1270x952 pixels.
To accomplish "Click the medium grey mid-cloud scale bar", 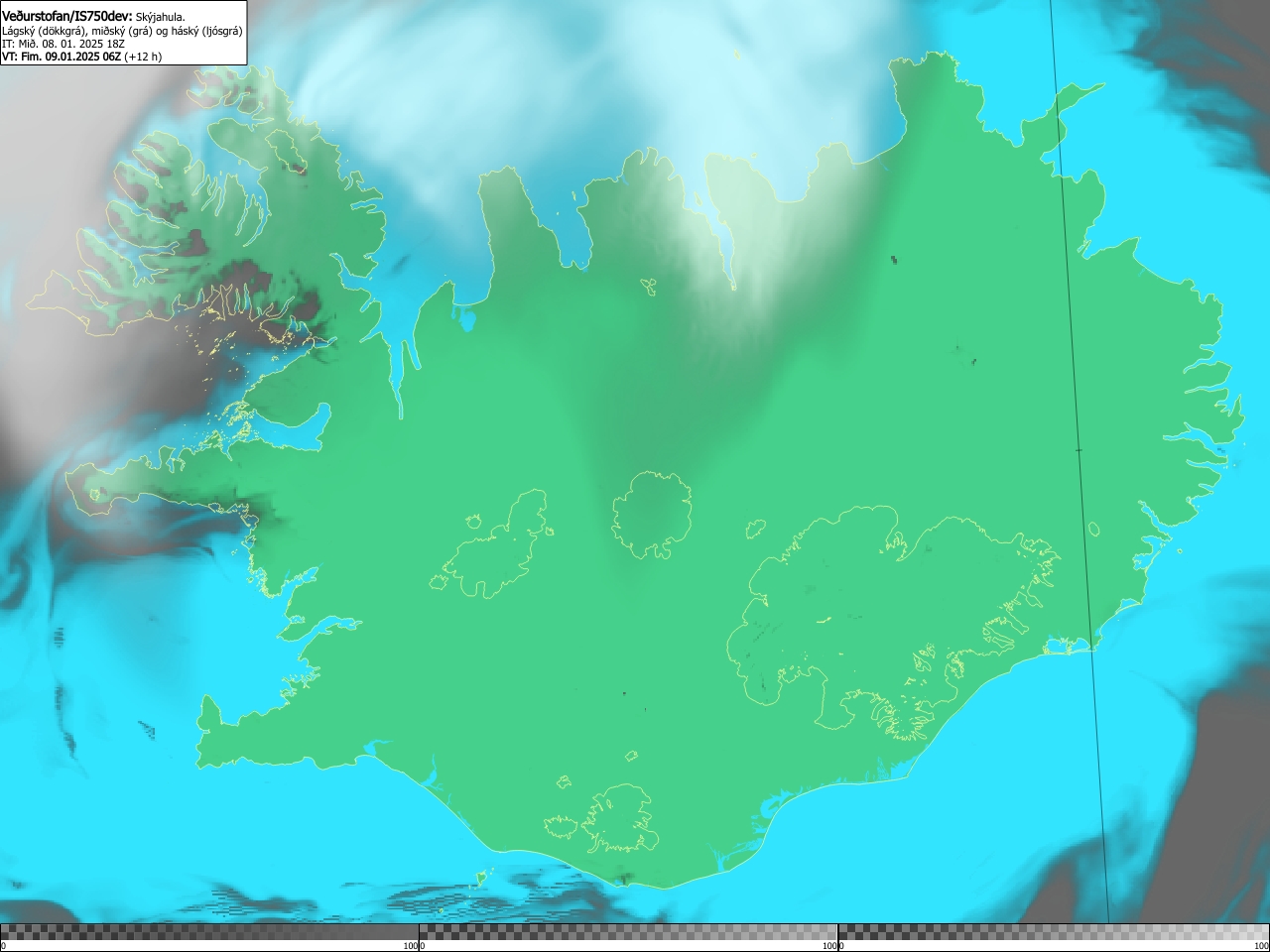I will tap(628, 932).
